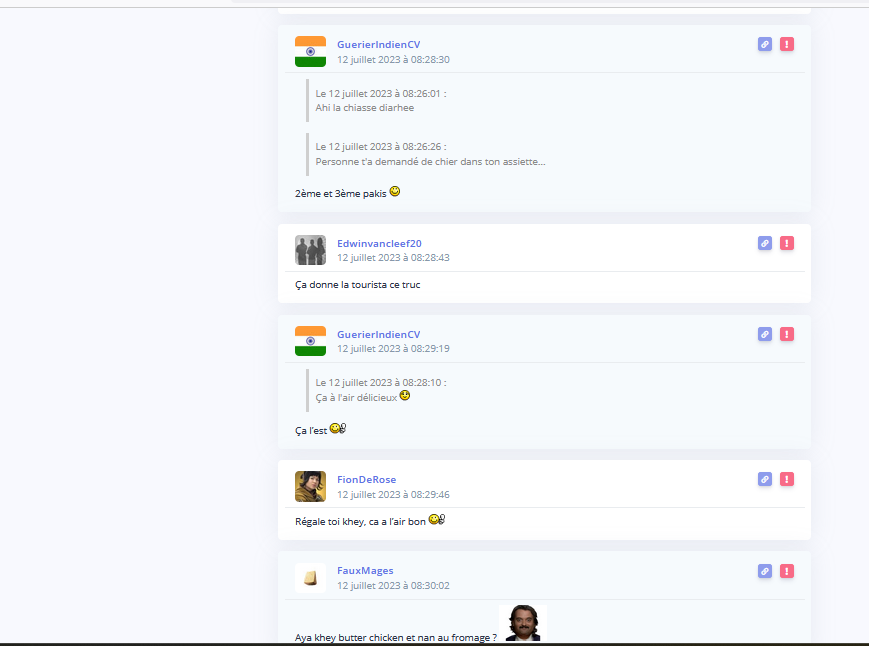The width and height of the screenshot is (869, 646).
Task: Open FionDeRose's username link
Action: click(366, 480)
